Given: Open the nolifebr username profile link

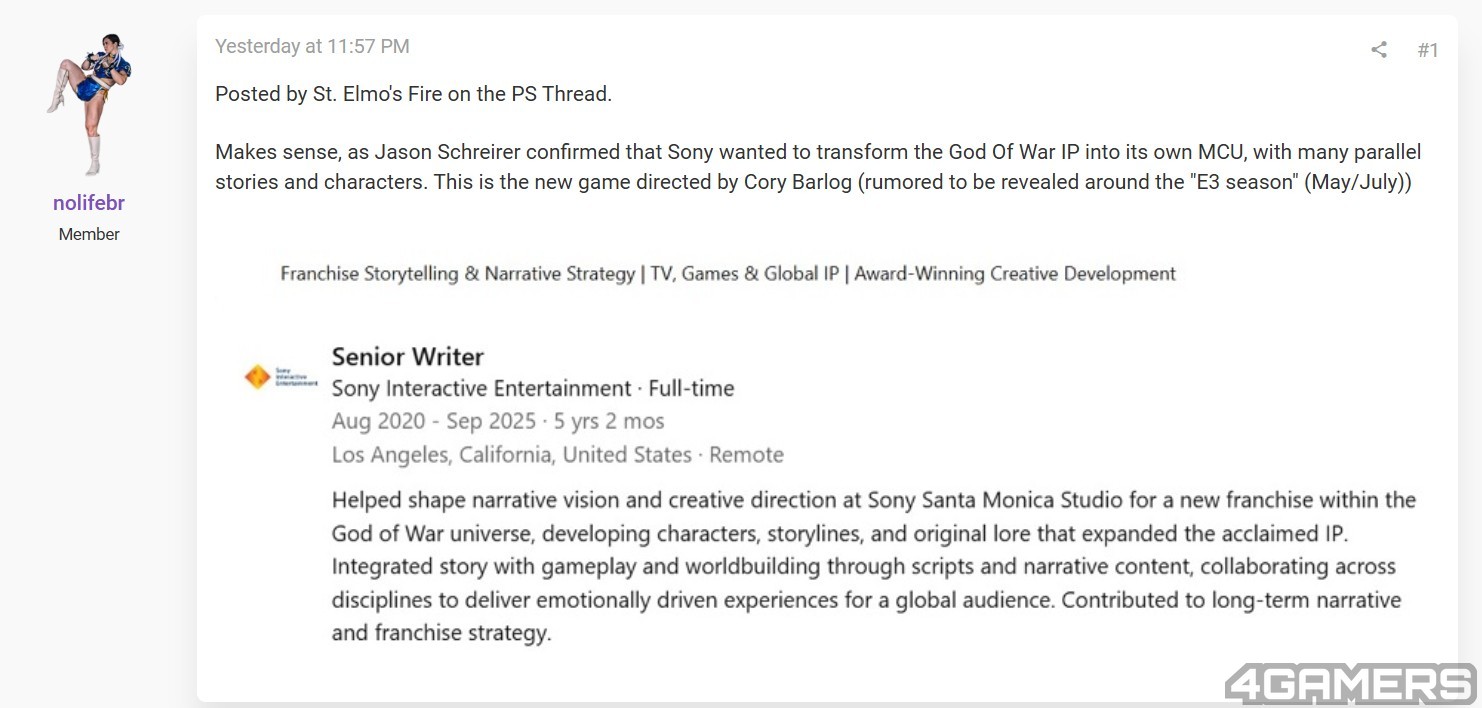Looking at the screenshot, I should [x=89, y=203].
